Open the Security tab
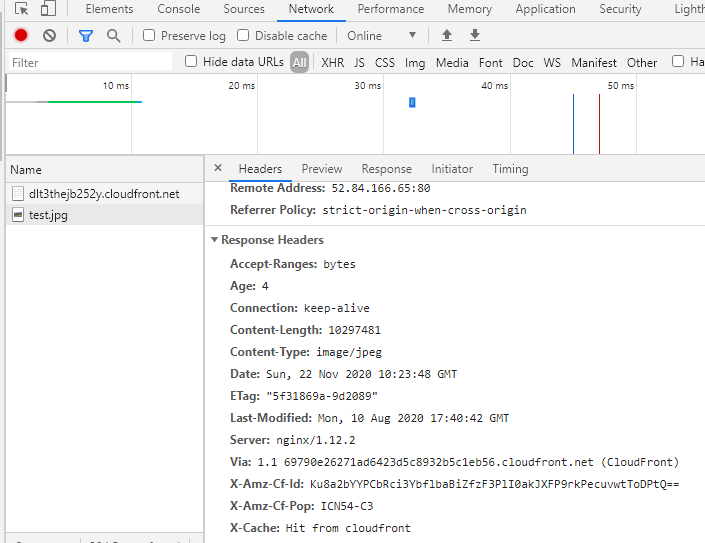Image resolution: width=705 pixels, height=543 pixels. click(x=620, y=9)
